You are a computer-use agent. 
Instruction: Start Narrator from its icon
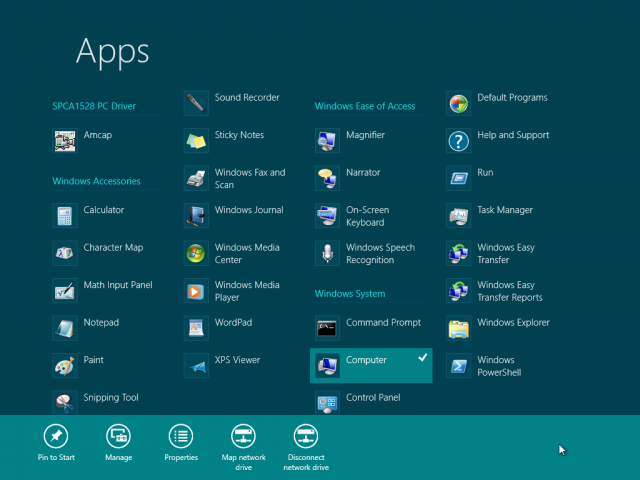328,178
